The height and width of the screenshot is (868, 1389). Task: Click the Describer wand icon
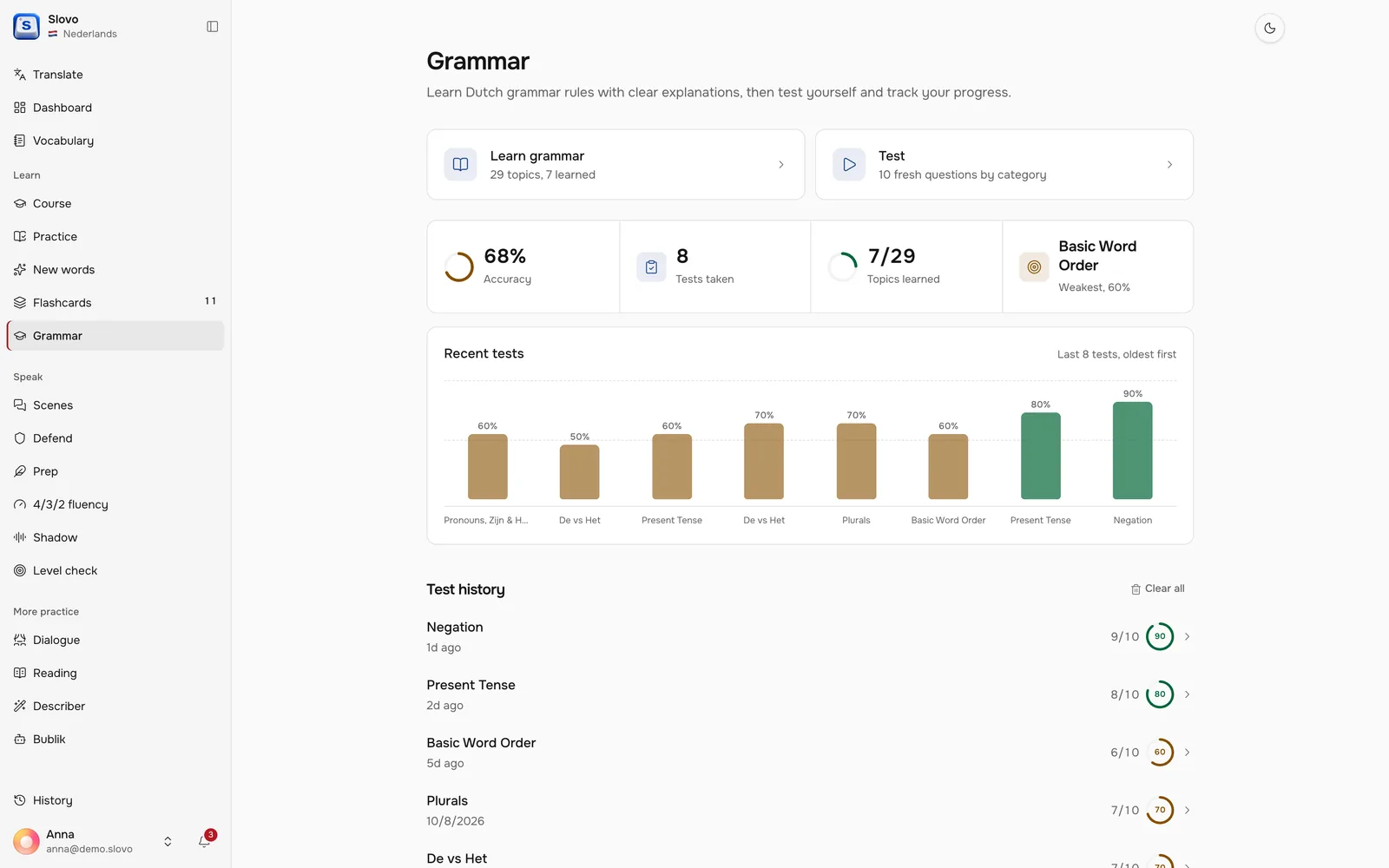[x=20, y=706]
